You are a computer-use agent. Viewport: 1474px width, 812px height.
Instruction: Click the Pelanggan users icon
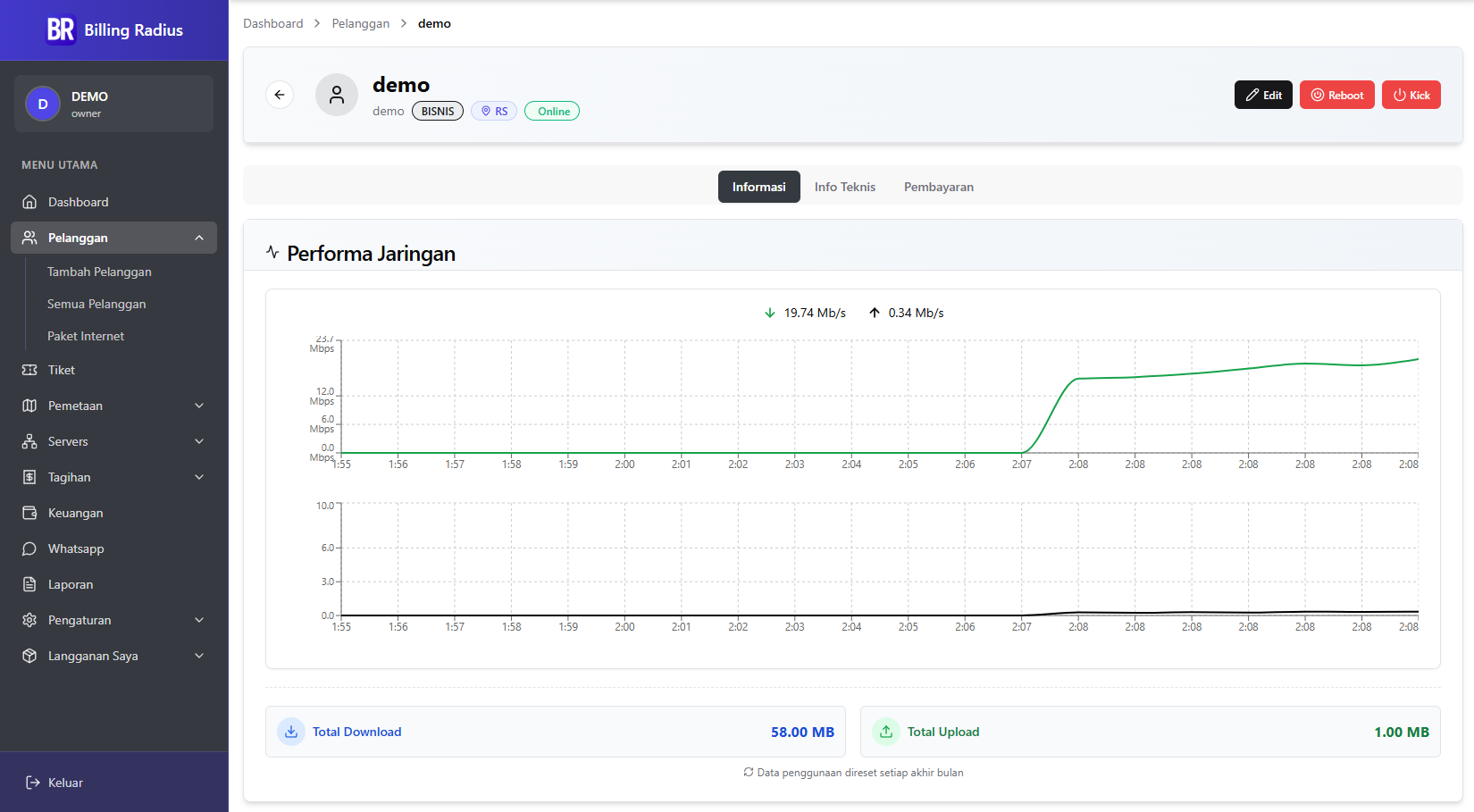[x=29, y=238]
